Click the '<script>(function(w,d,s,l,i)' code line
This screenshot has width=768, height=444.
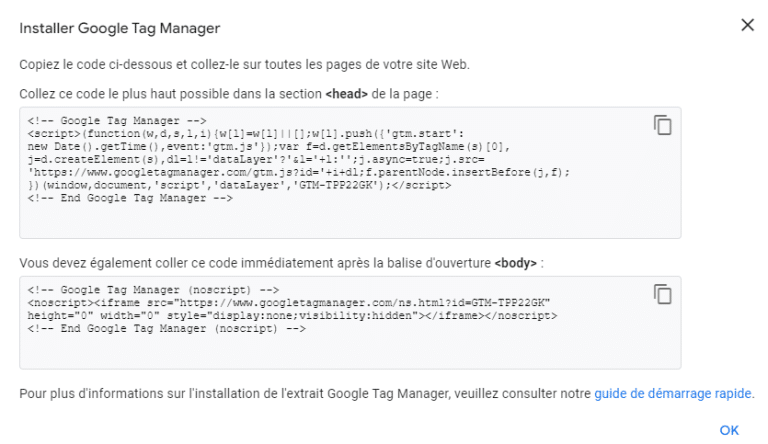(x=245, y=133)
